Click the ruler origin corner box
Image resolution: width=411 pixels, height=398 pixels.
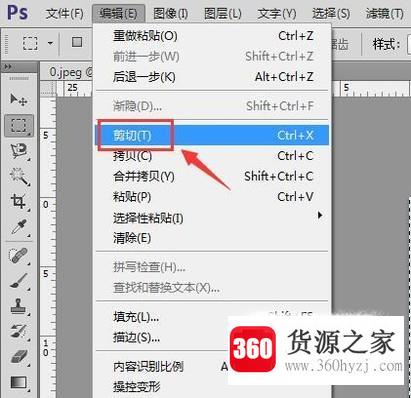tap(48, 88)
